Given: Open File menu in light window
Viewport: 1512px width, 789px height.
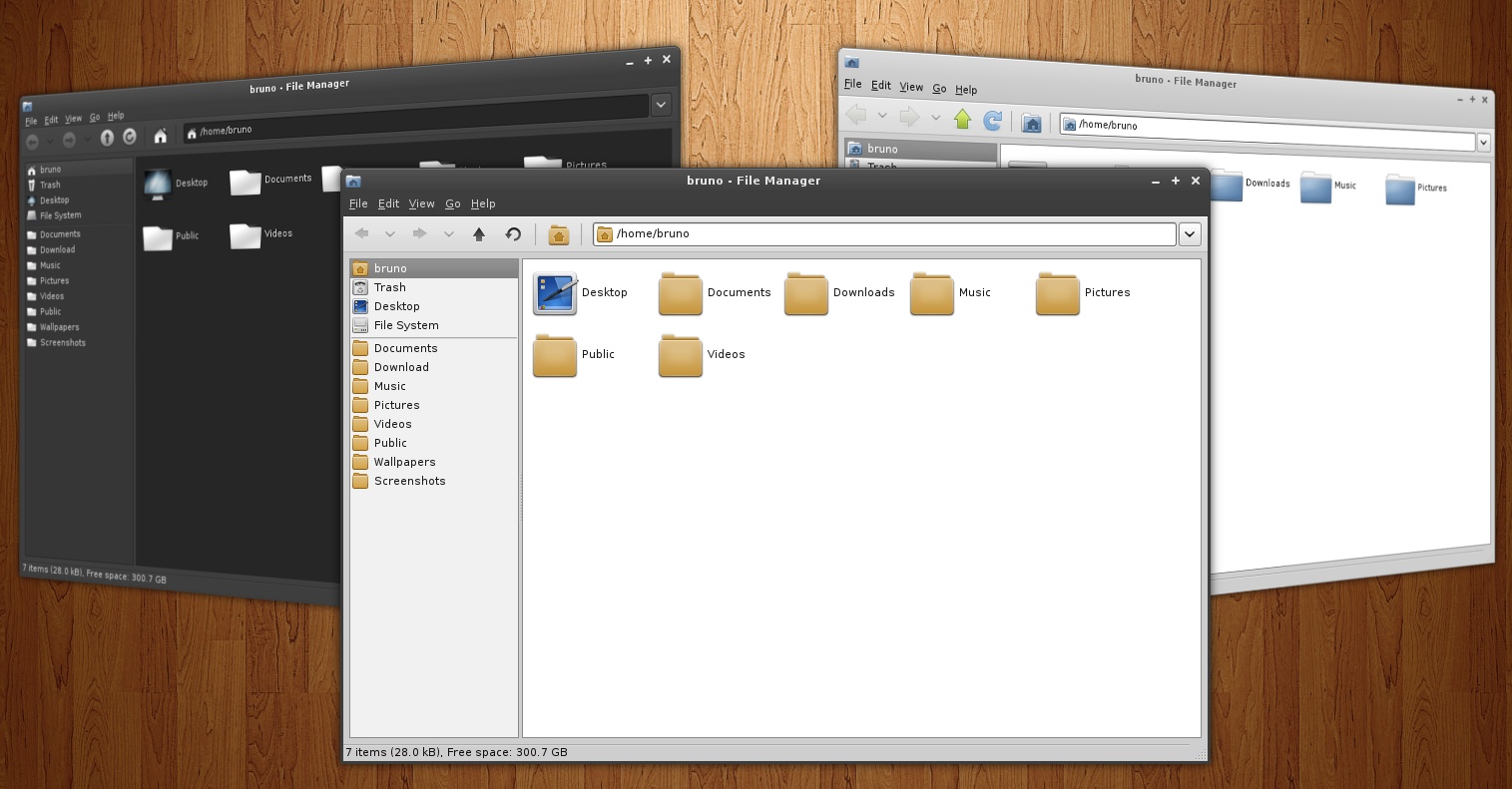Looking at the screenshot, I should [x=852, y=84].
